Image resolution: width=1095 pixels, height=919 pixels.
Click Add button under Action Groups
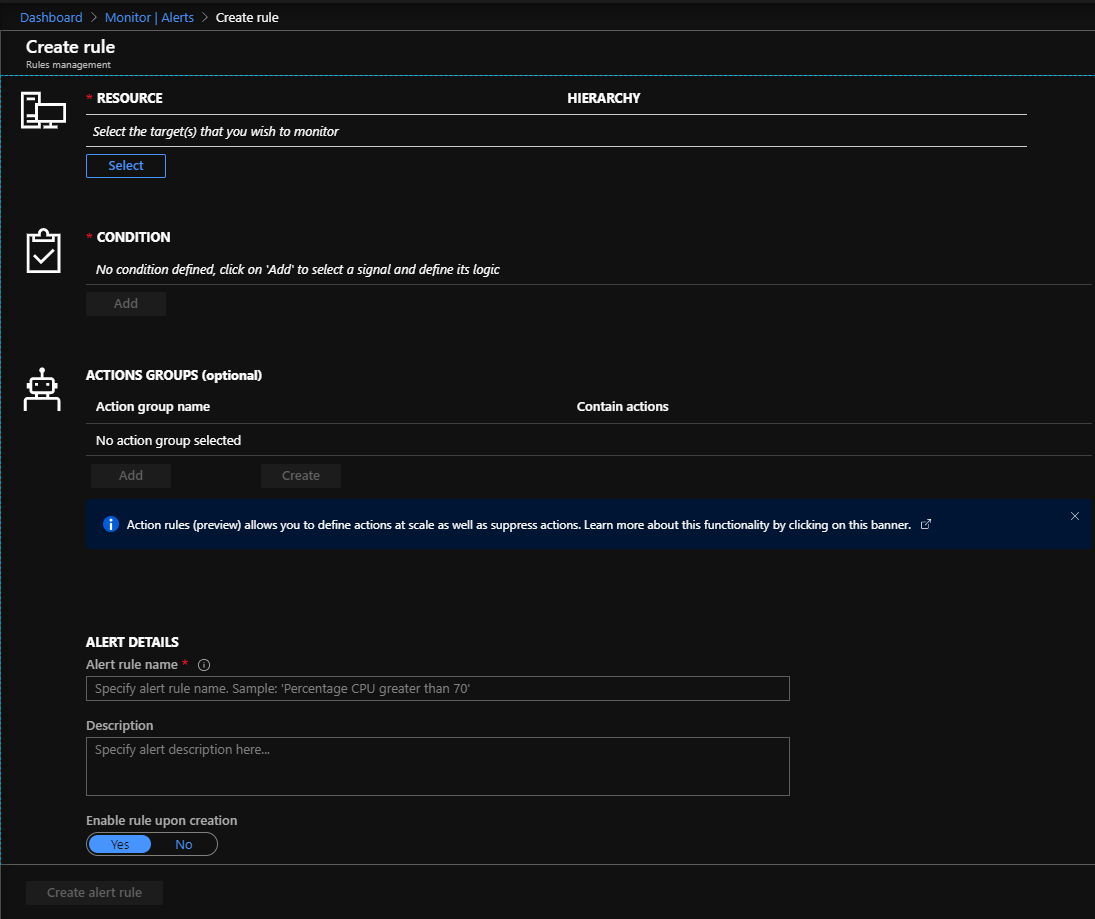[131, 476]
